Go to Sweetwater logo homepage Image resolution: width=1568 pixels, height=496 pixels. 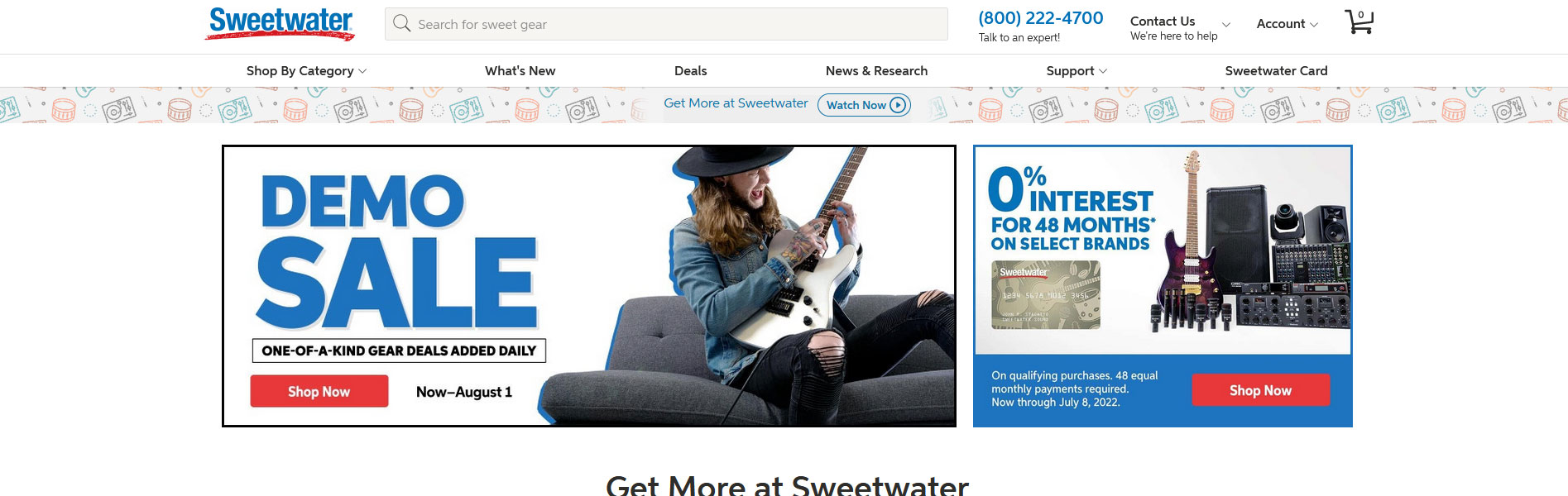coord(281,23)
